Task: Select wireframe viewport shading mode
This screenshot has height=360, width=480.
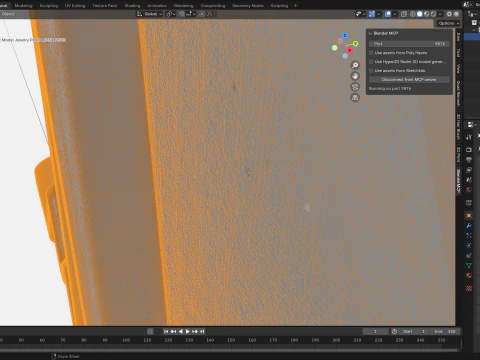Action: click(x=413, y=14)
